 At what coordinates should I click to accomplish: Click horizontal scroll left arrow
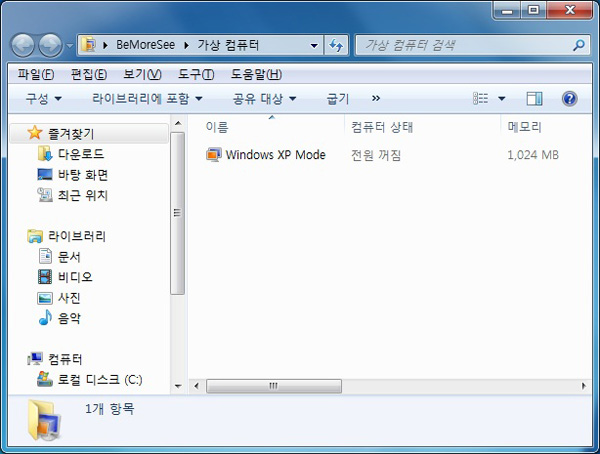click(196, 386)
